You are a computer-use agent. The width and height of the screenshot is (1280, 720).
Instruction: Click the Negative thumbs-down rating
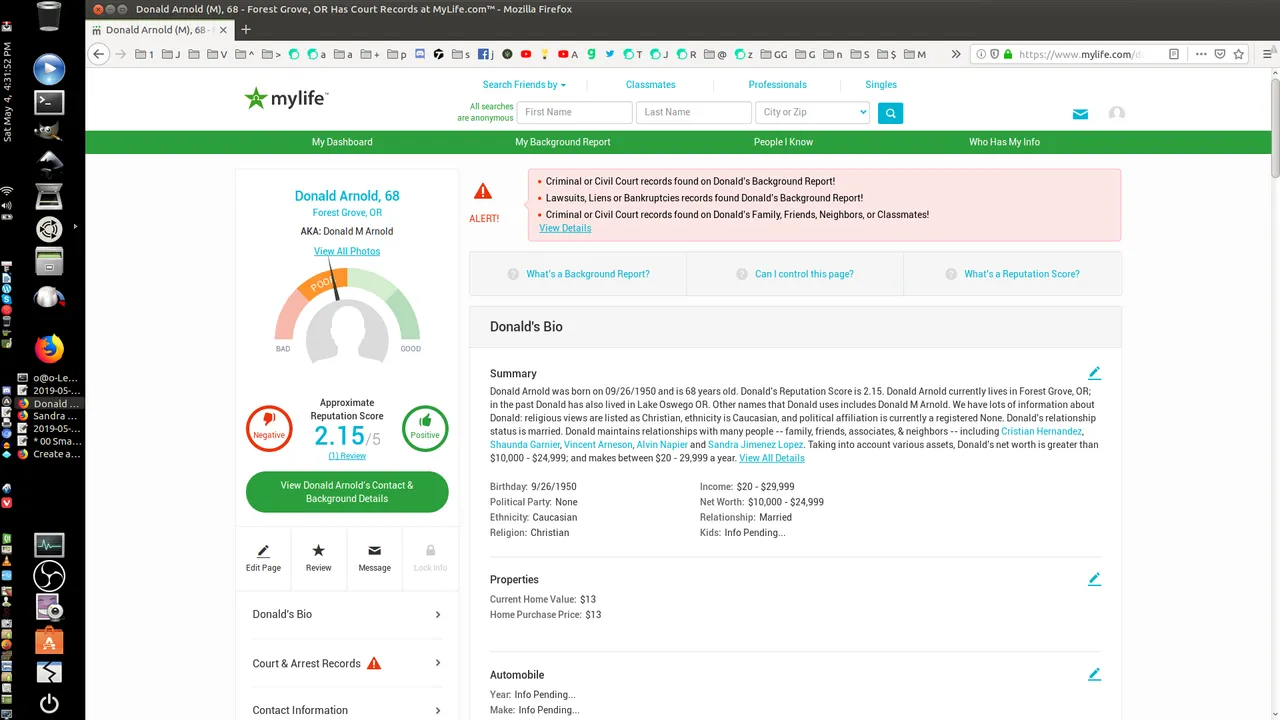coord(269,428)
